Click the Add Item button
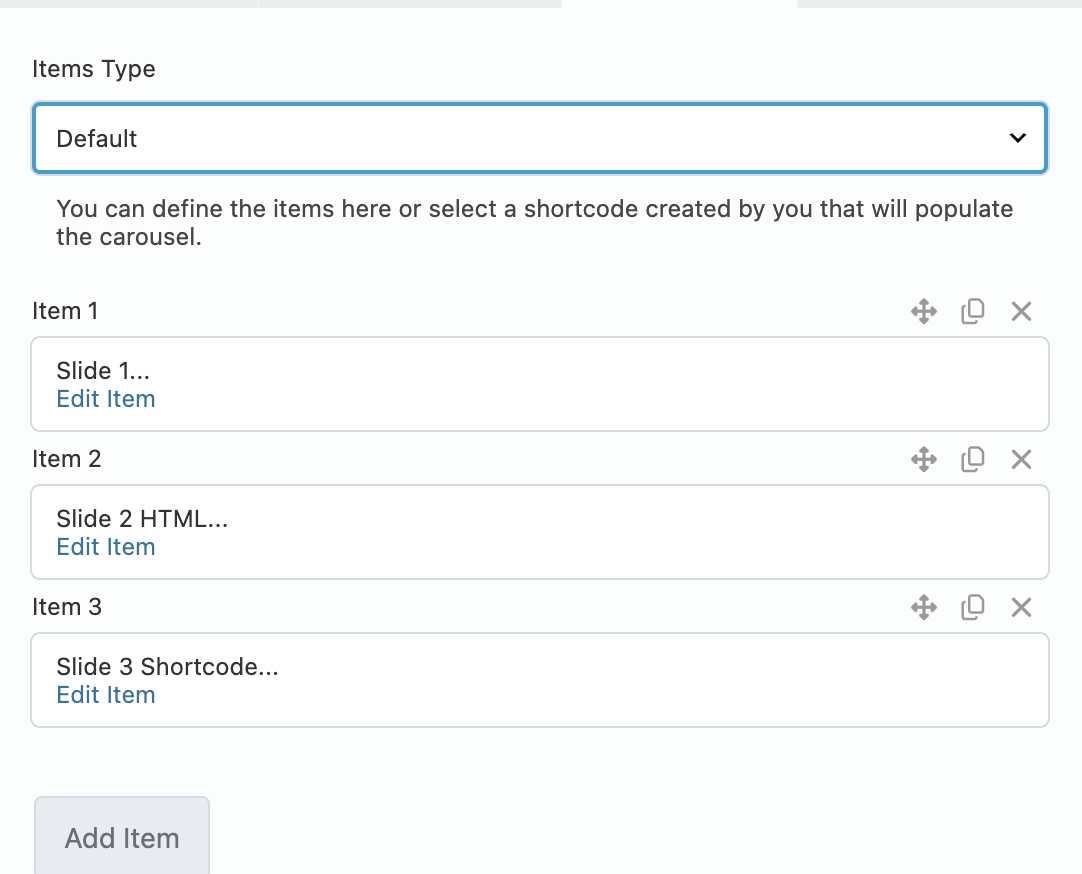The width and height of the screenshot is (1082, 874). pos(122,837)
